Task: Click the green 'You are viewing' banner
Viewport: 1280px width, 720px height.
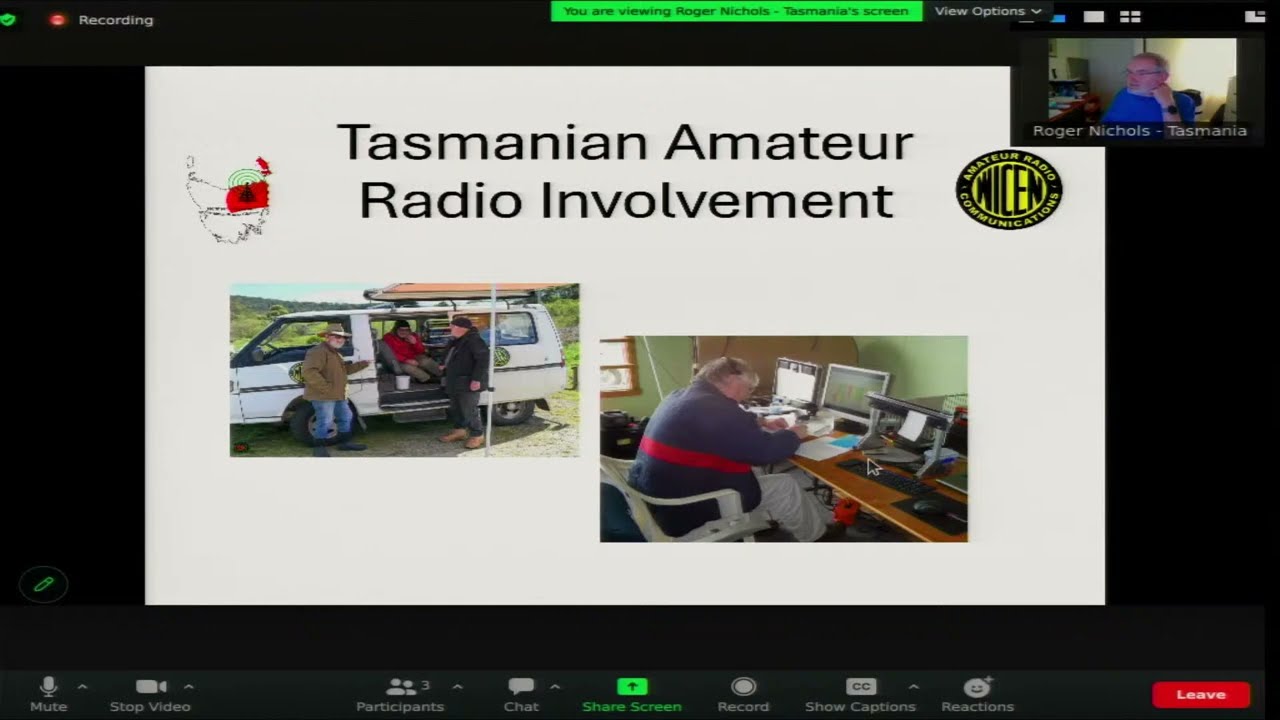Action: tap(736, 11)
